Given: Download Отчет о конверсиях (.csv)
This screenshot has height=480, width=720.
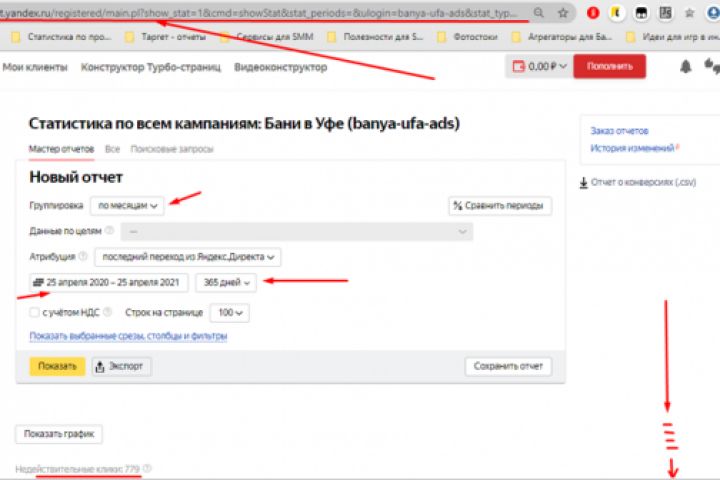Looking at the screenshot, I should tap(638, 182).
